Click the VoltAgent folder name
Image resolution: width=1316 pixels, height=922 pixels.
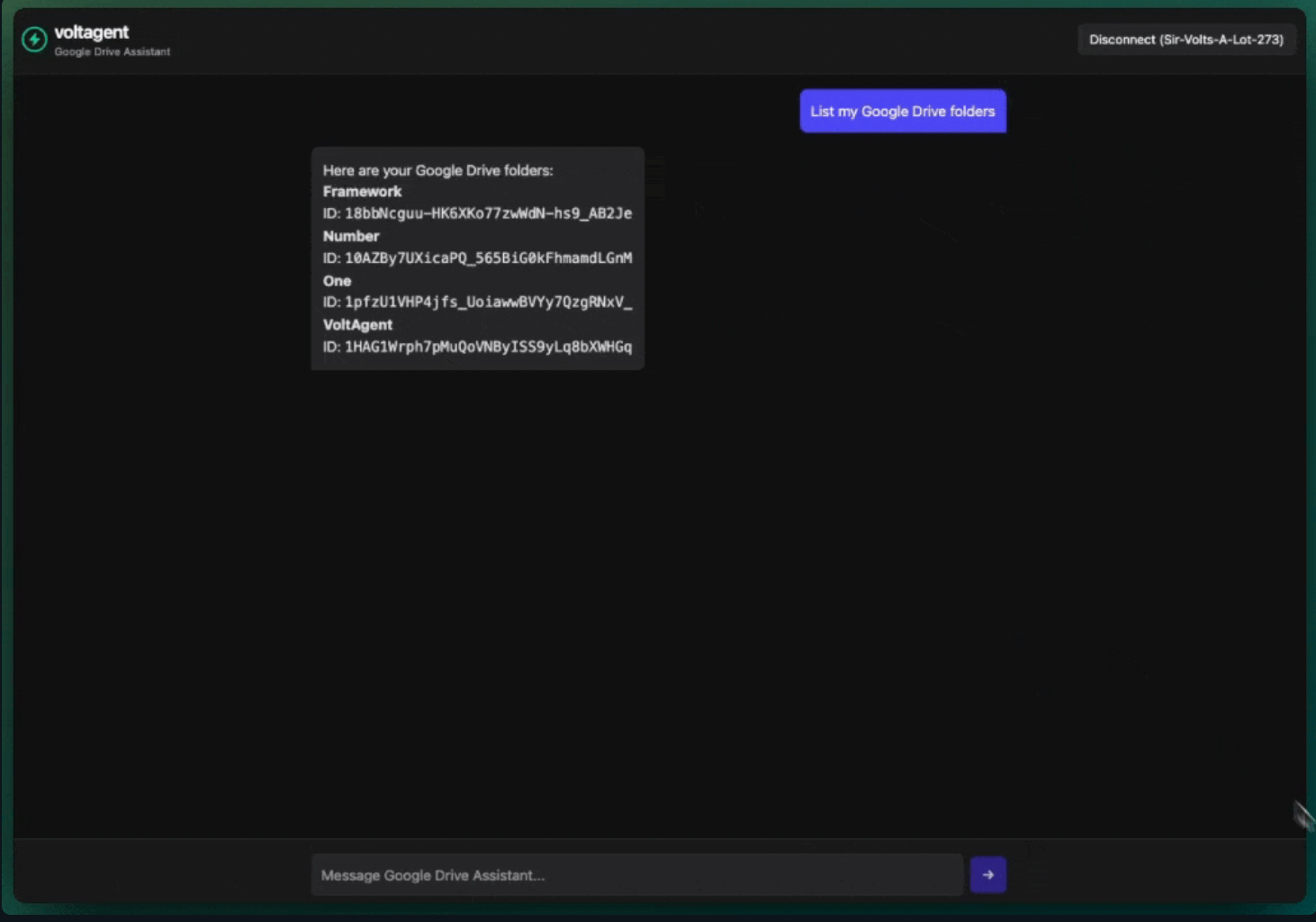coord(357,324)
